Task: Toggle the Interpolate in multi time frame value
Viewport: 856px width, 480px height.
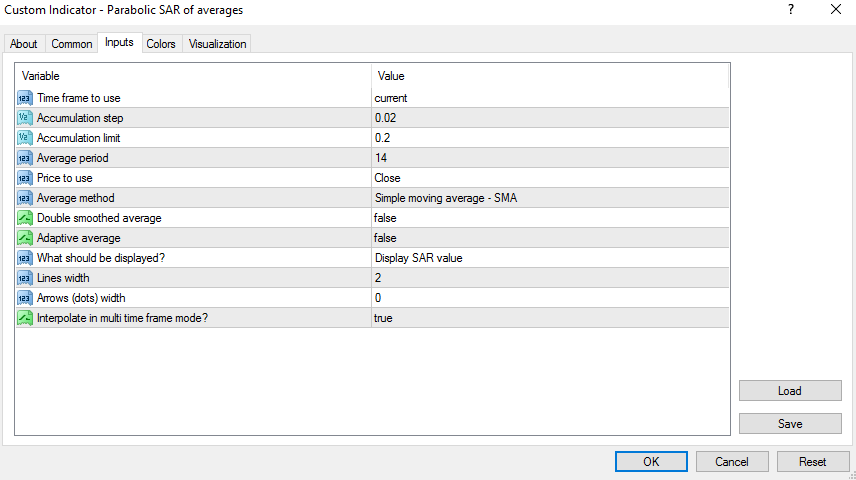Action: click(384, 318)
